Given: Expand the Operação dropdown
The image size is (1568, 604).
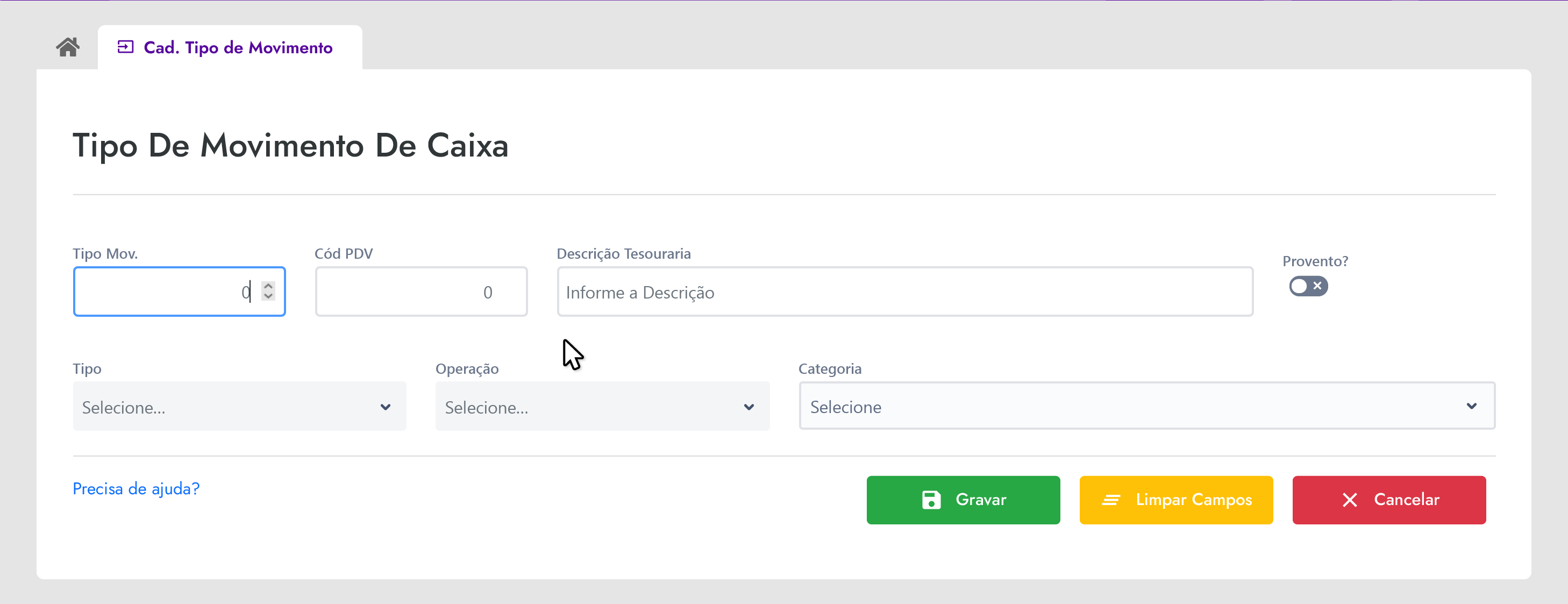Looking at the screenshot, I should click(602, 406).
